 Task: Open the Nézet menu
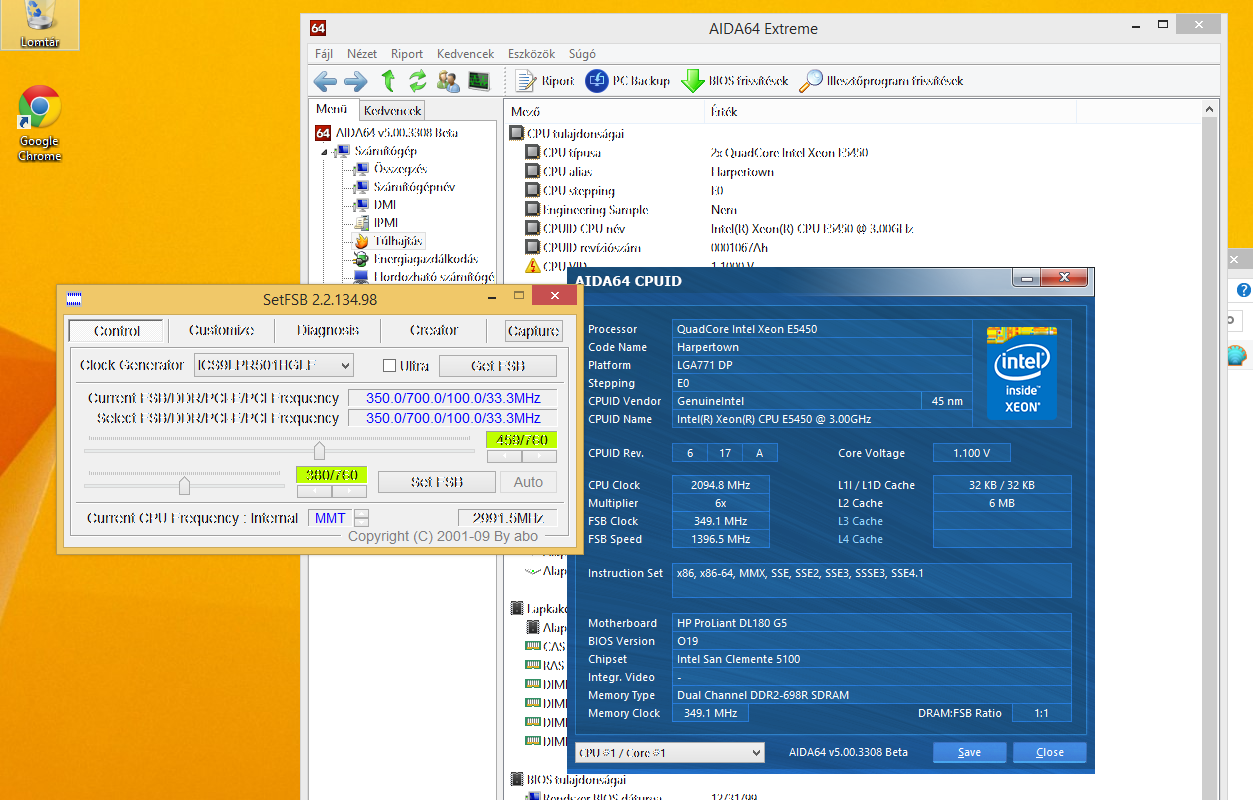[x=362, y=54]
